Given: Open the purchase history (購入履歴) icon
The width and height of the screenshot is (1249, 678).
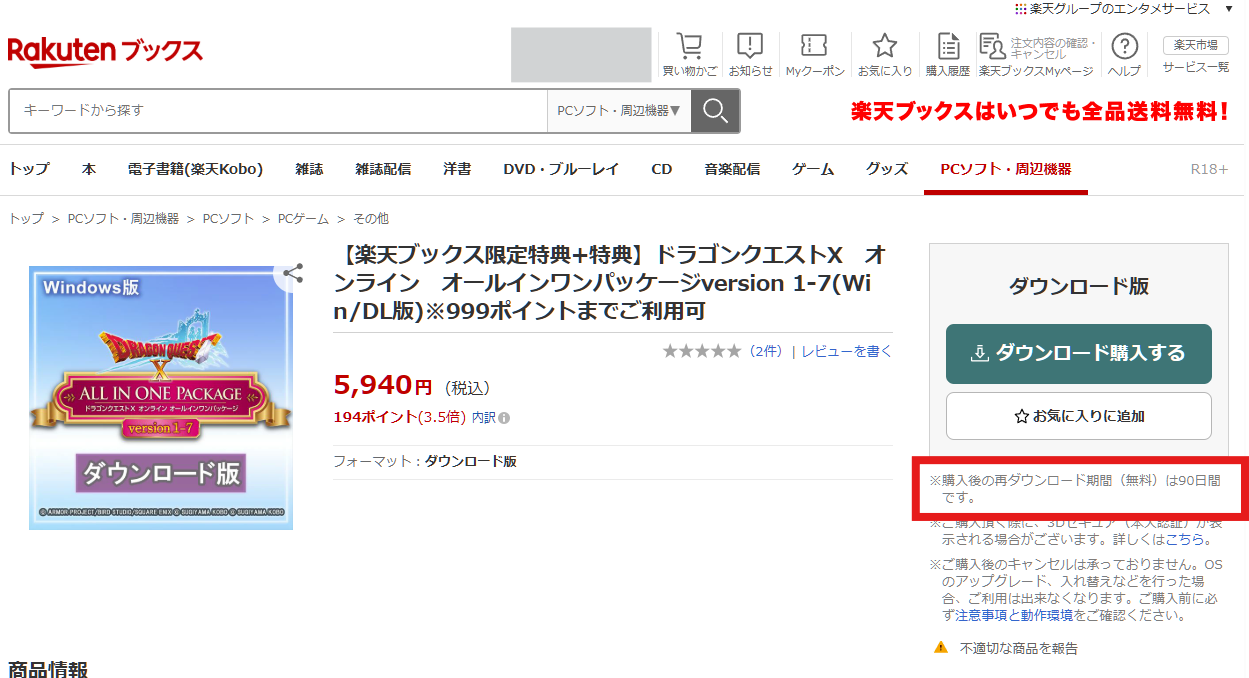Looking at the screenshot, I should pos(948,54).
